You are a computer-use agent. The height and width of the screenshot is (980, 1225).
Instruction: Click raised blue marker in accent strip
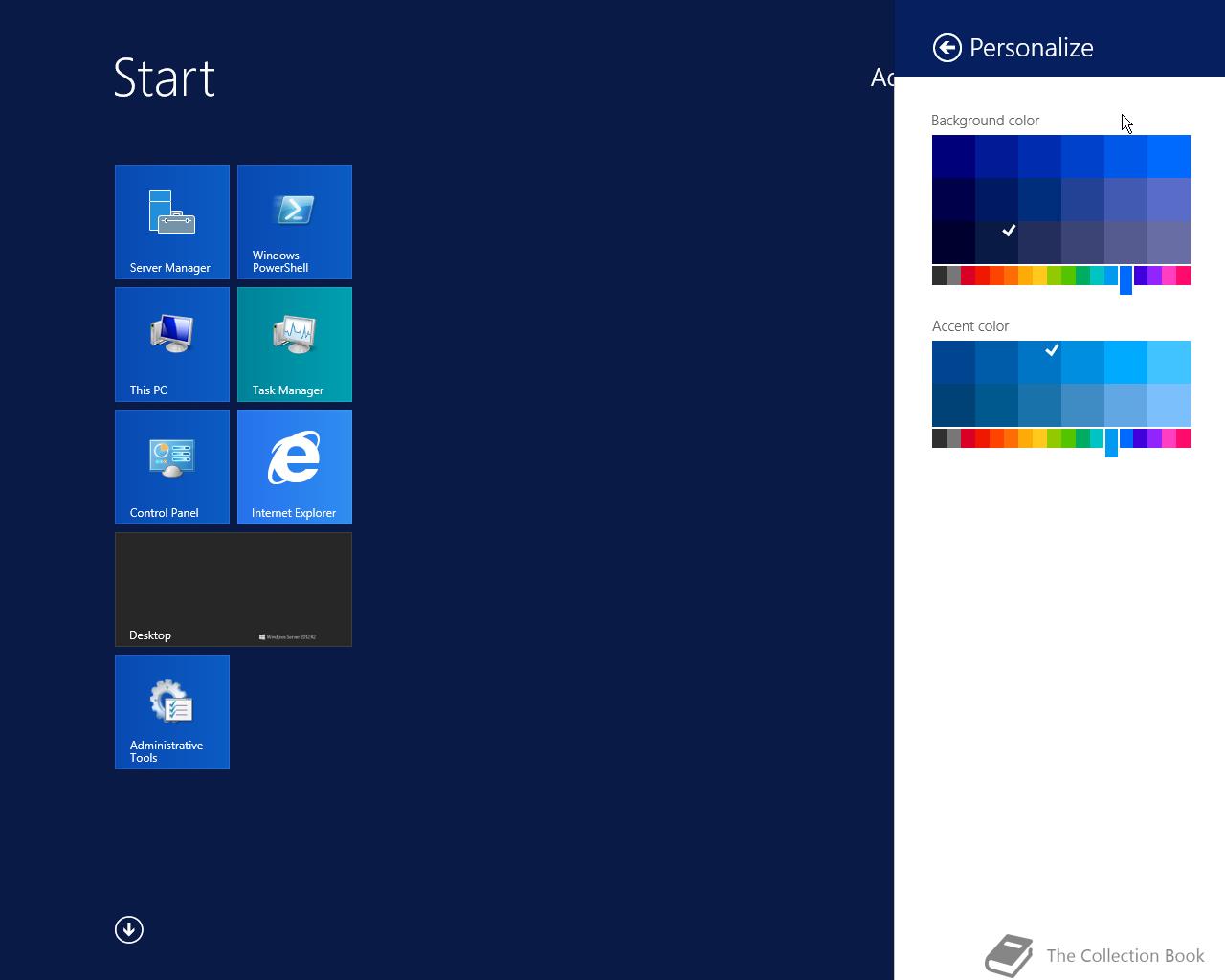click(x=1111, y=443)
